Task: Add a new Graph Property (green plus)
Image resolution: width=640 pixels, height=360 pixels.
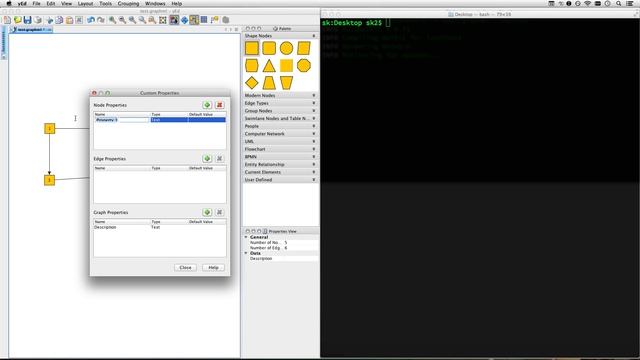Action: point(207,212)
